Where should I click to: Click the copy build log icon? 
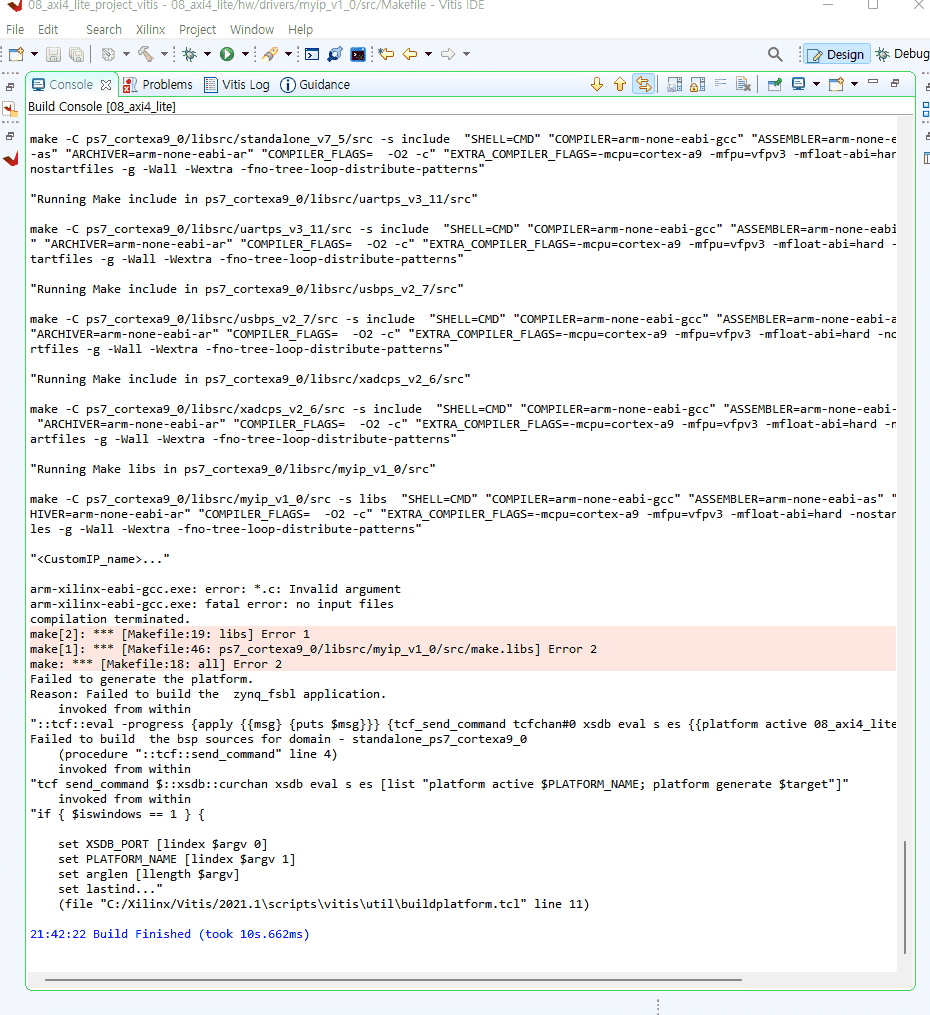click(674, 84)
